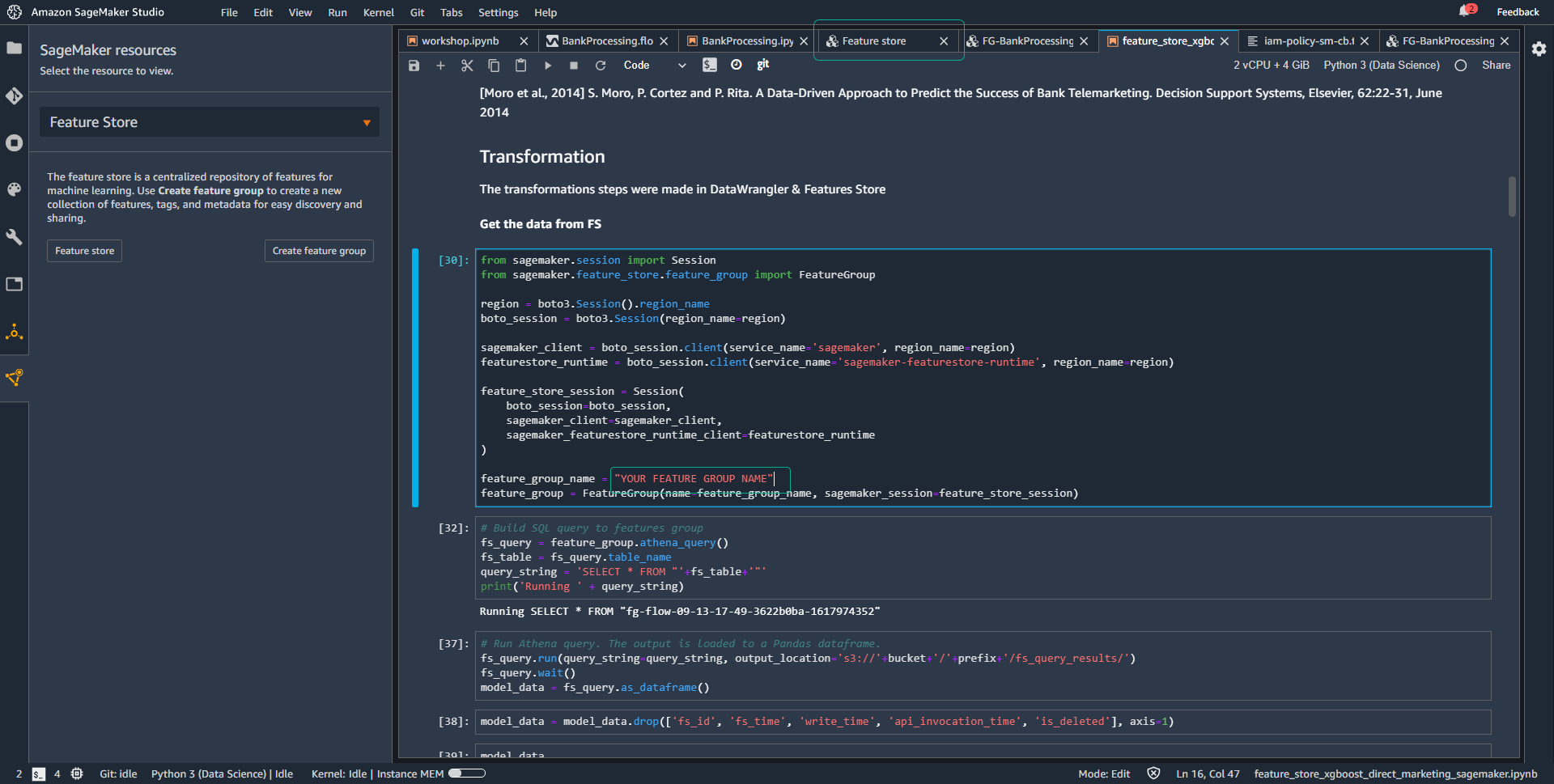Screen dimensions: 1554x784
Task: Click Python 3 (Data Science) | Idle status
Action: click(x=222, y=774)
